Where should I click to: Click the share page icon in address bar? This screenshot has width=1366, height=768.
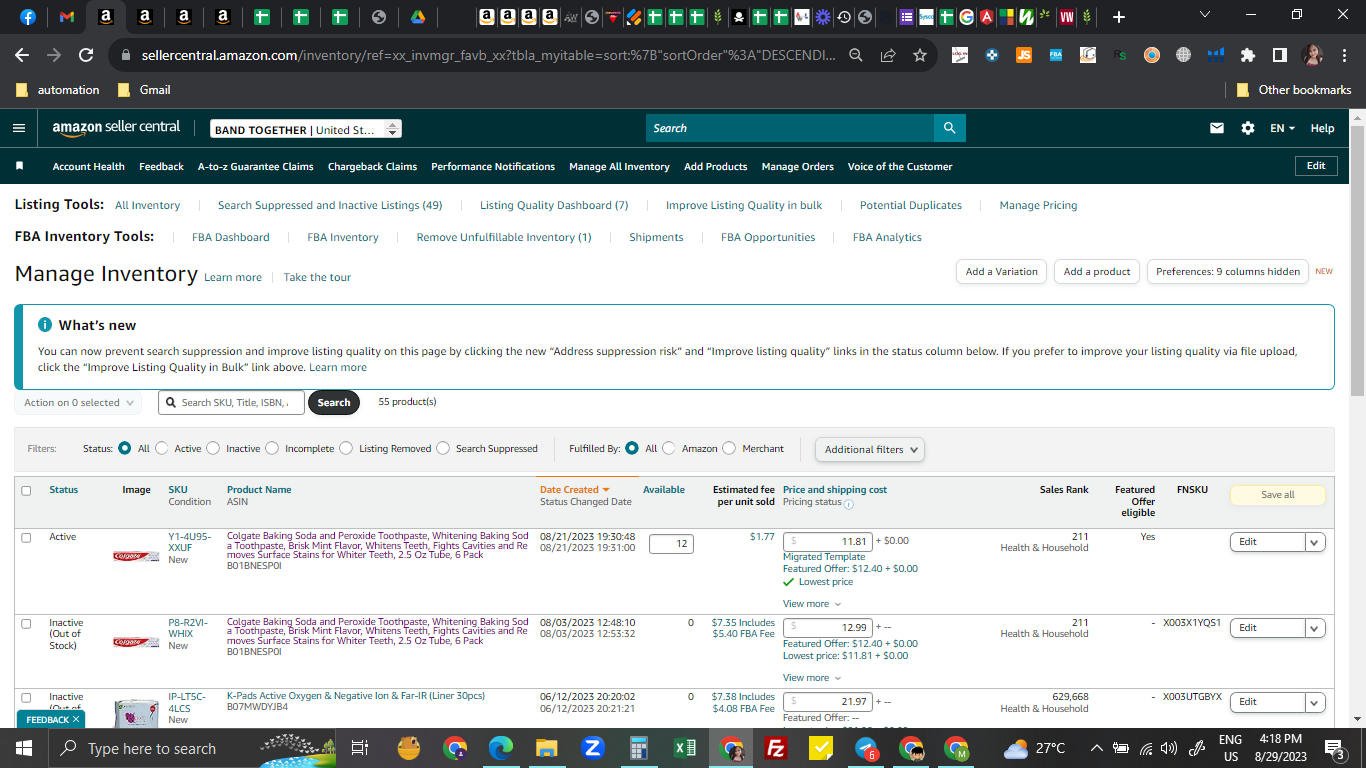(888, 55)
